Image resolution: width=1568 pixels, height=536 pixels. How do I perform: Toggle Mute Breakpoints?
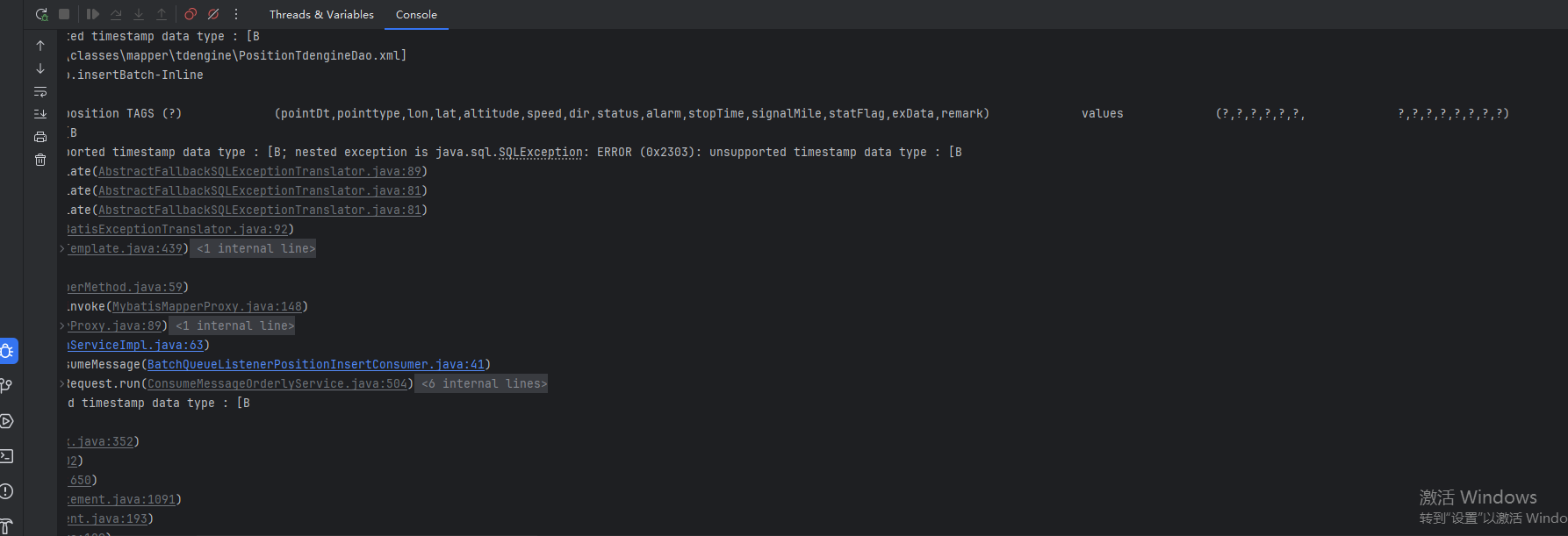(x=213, y=14)
